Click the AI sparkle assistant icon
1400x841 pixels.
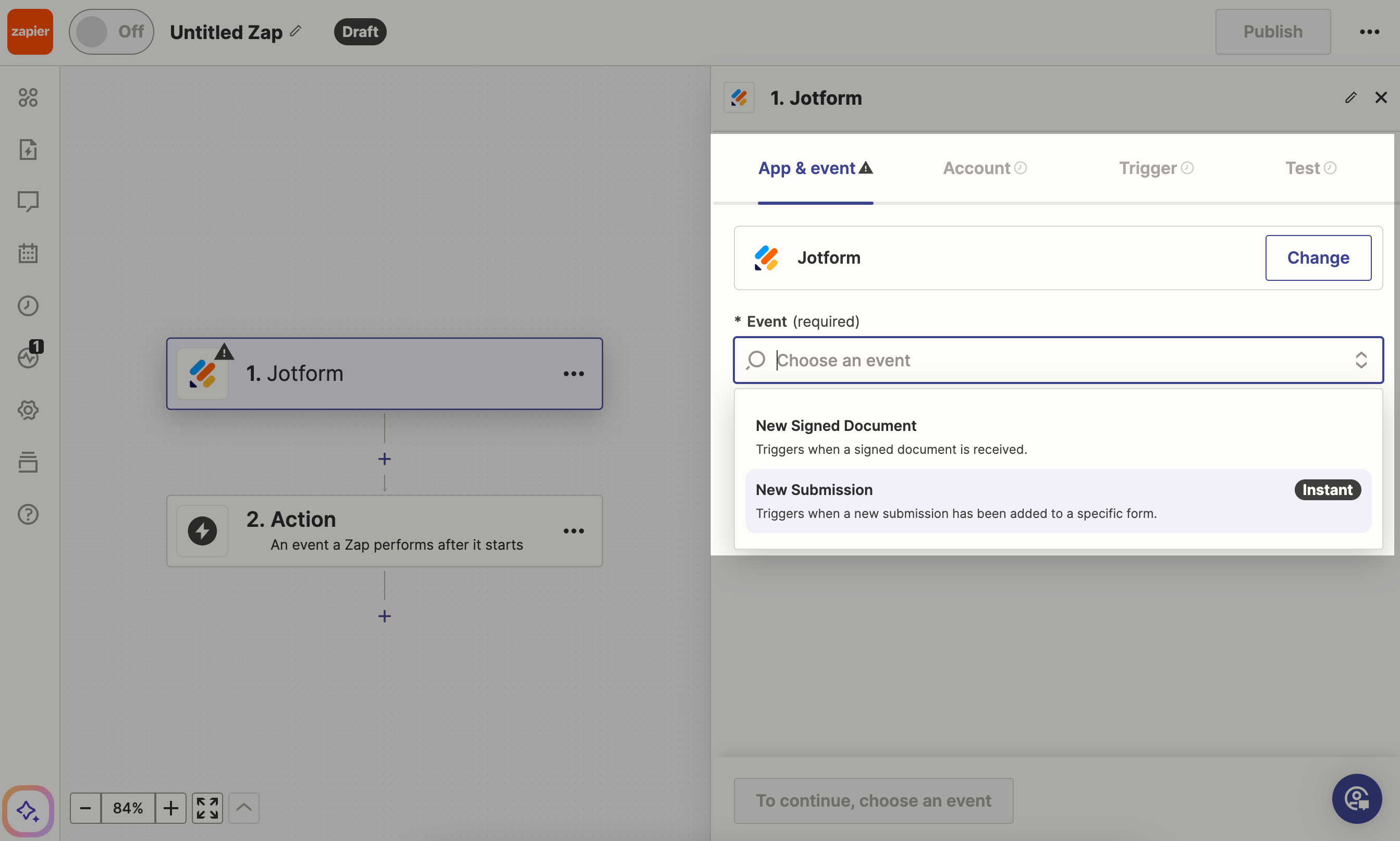click(x=28, y=811)
